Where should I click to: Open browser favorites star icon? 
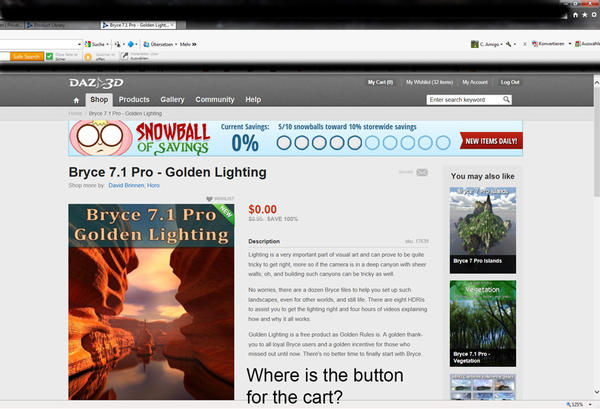(x=585, y=15)
